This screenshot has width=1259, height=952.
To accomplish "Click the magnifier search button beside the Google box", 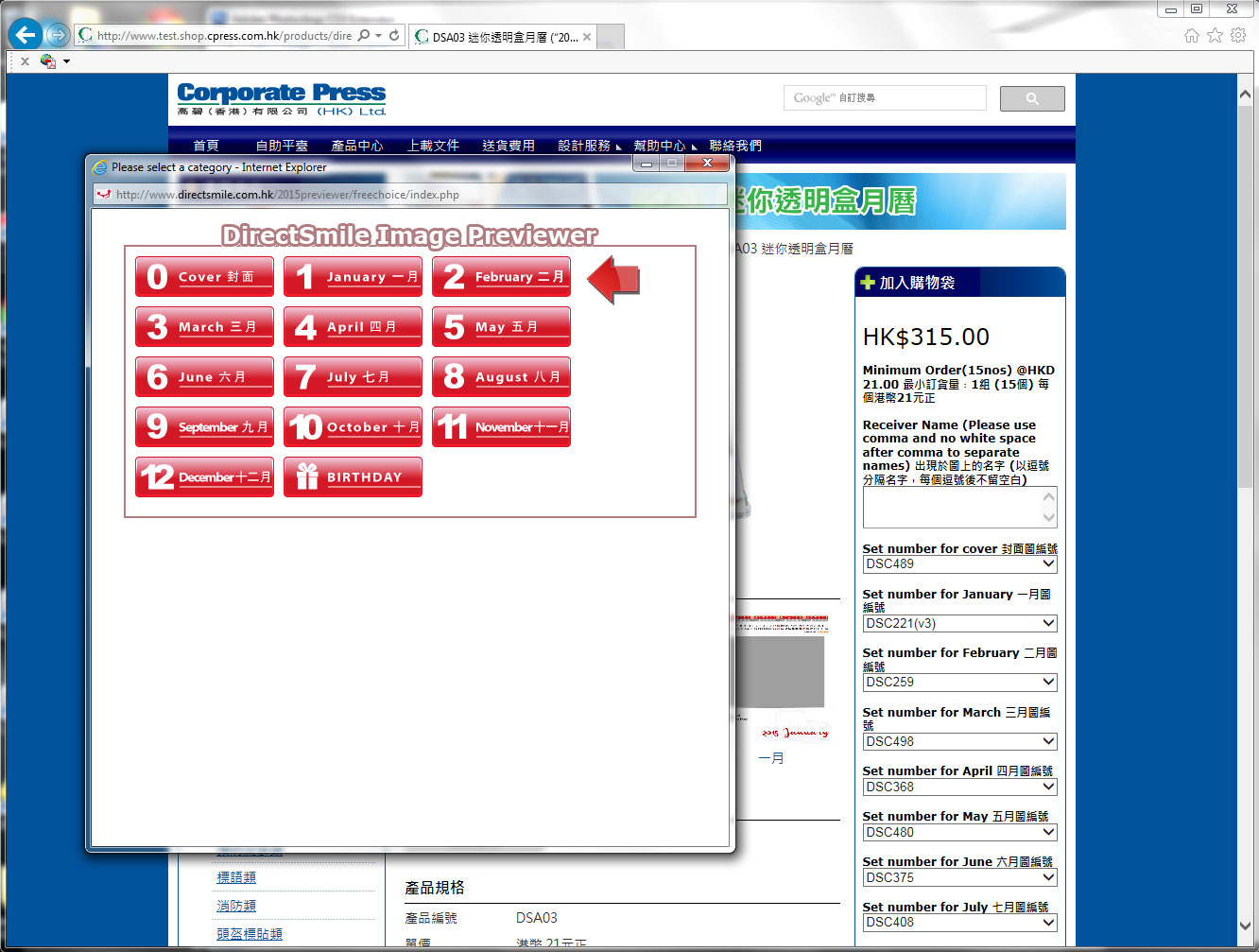I will (x=1031, y=98).
